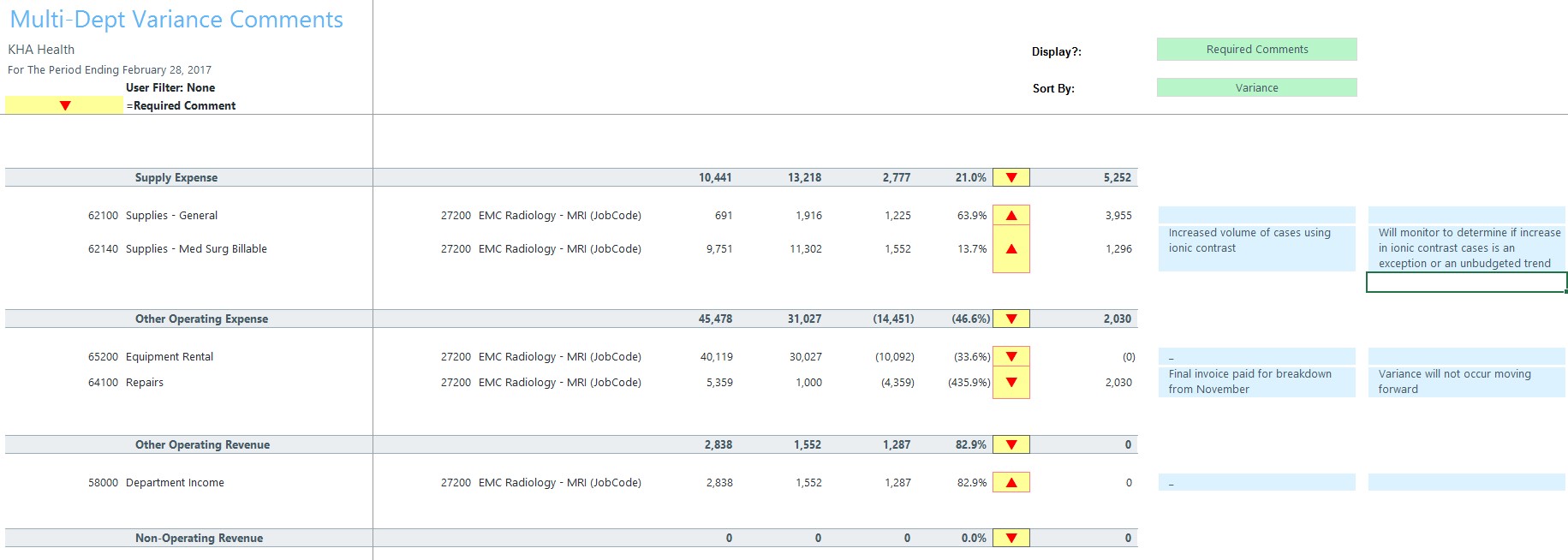Click the 'KHA Health' text
Viewport: 1568px width, 560px height.
(41, 50)
